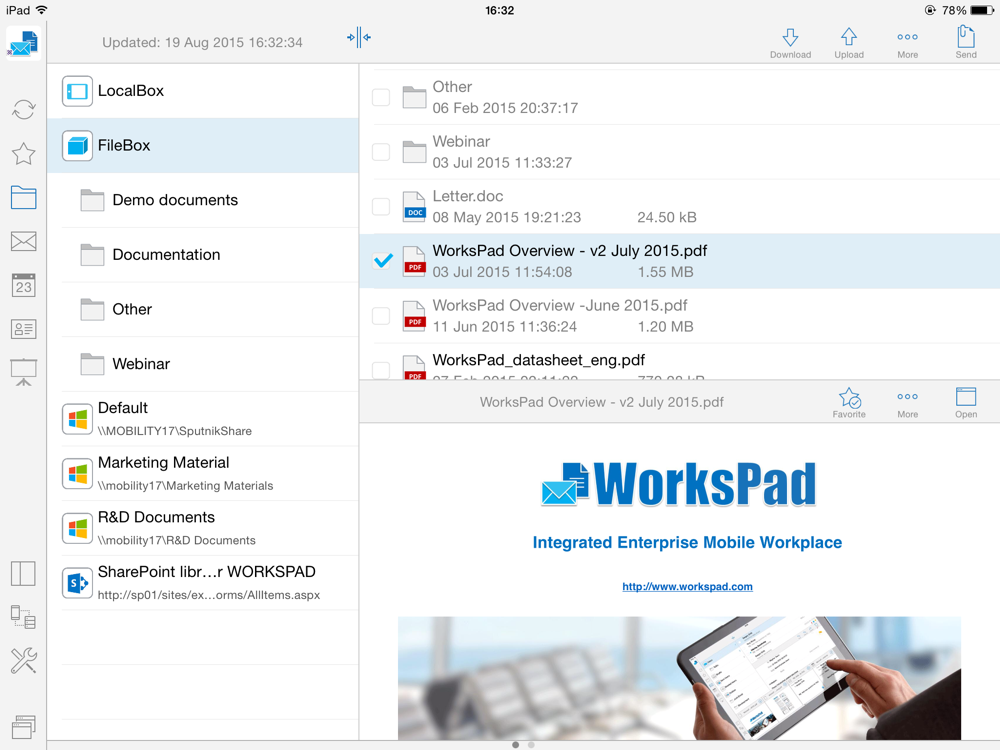Open the device-server transfer icon

(x=24, y=617)
